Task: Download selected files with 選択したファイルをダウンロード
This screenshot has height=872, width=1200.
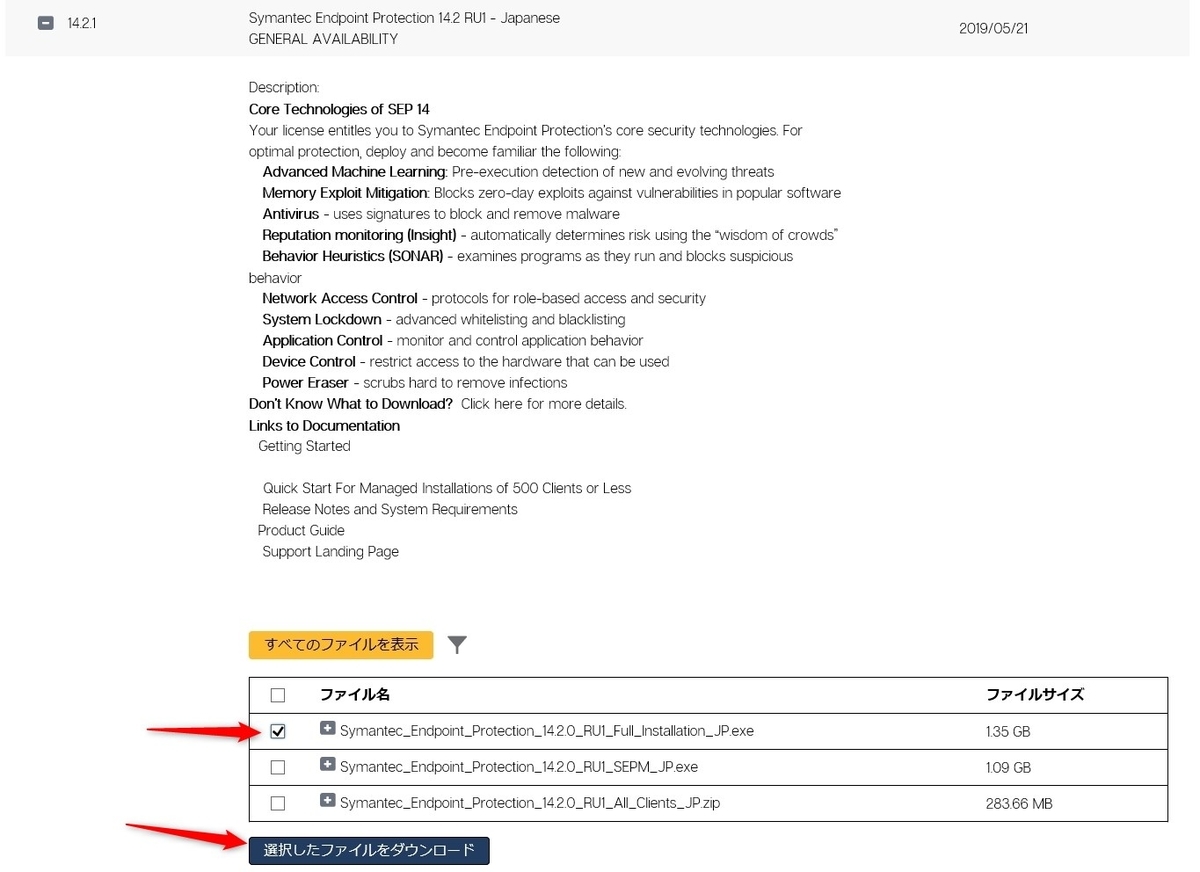Action: [369, 851]
